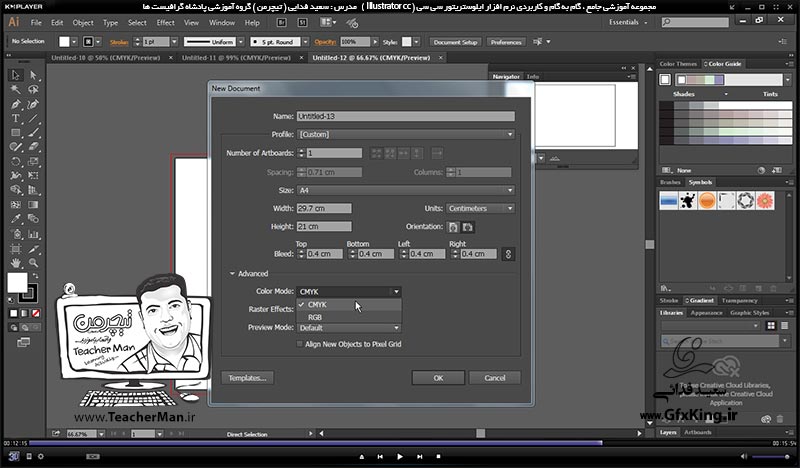Select the Scale tool
Screen dimensions: 800x468
point(33,161)
